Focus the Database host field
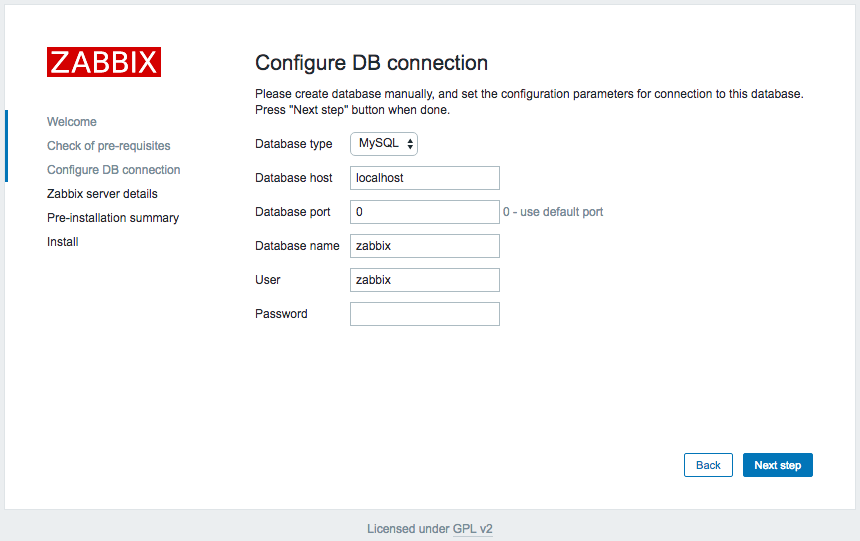This screenshot has height=541, width=860. point(425,178)
